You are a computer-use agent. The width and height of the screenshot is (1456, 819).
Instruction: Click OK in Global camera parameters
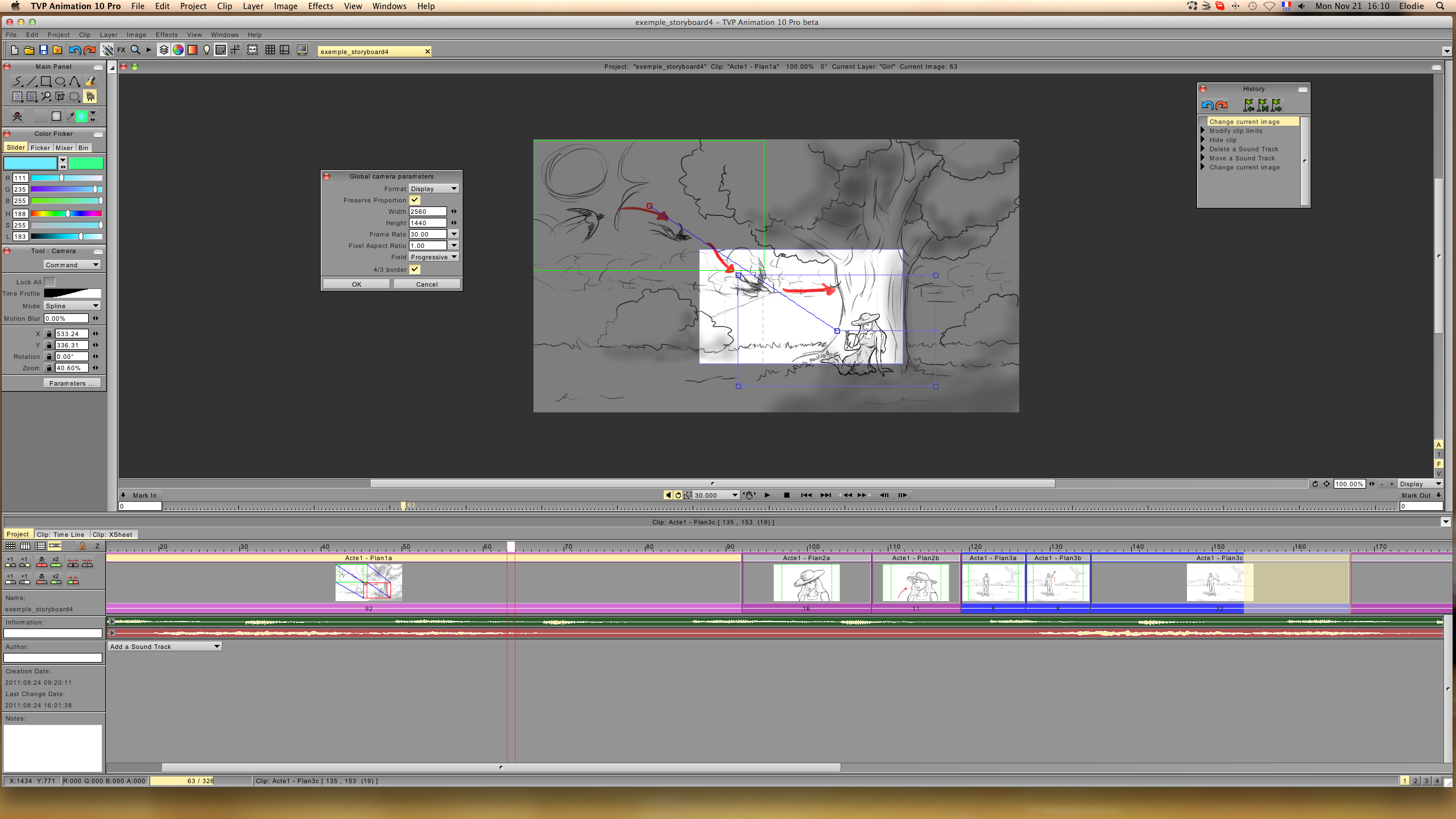[x=357, y=284]
